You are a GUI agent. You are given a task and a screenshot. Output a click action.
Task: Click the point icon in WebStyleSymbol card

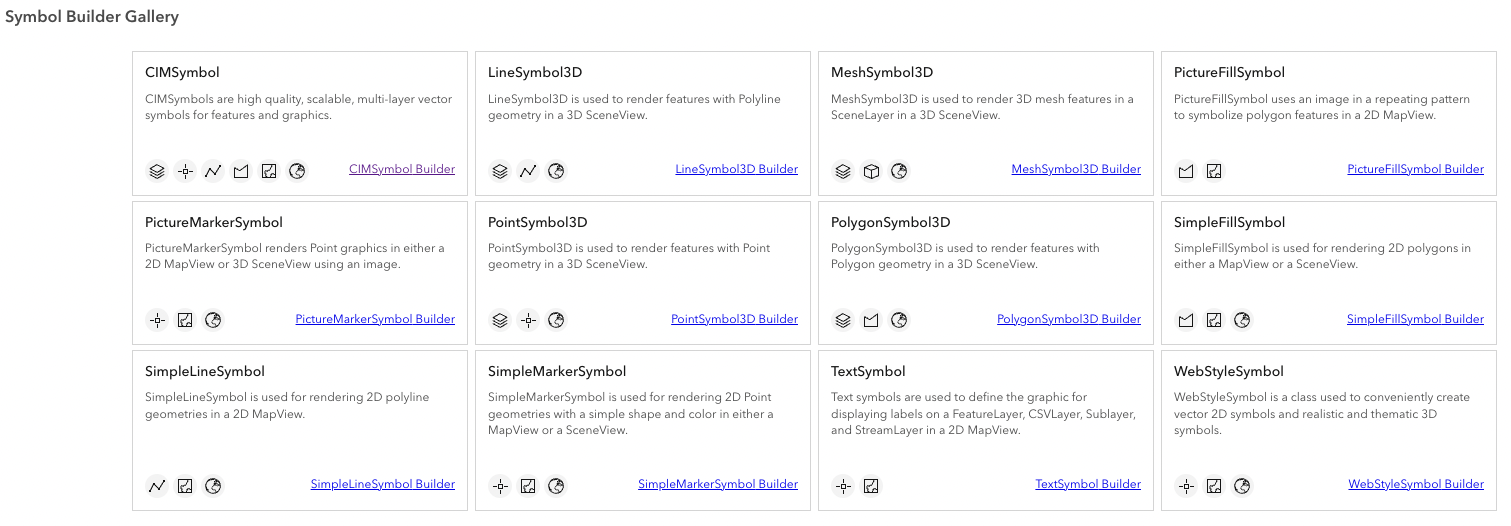click(x=1186, y=486)
